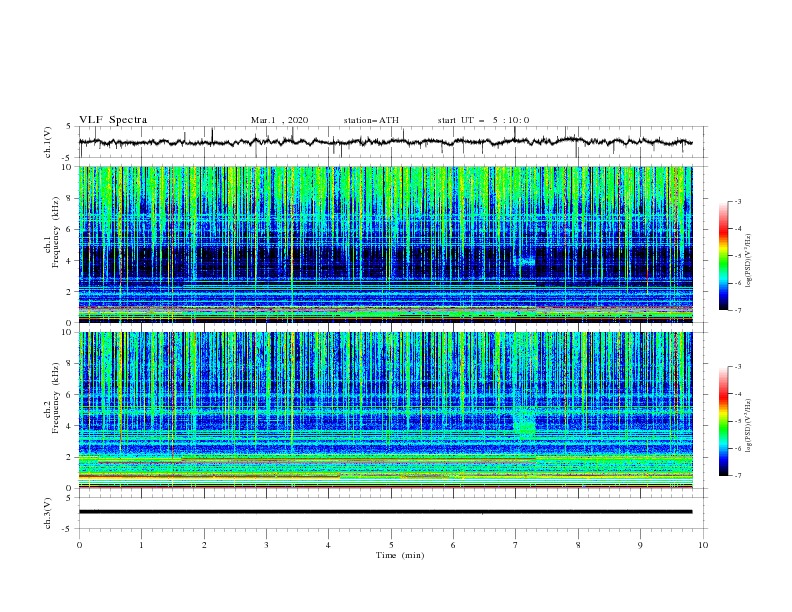Click time axis tick label '1'
The height and width of the screenshot is (612, 792).
[x=141, y=545]
